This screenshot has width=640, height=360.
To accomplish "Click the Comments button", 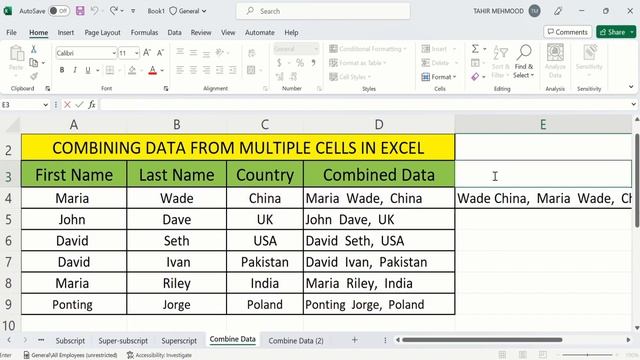I will (567, 32).
